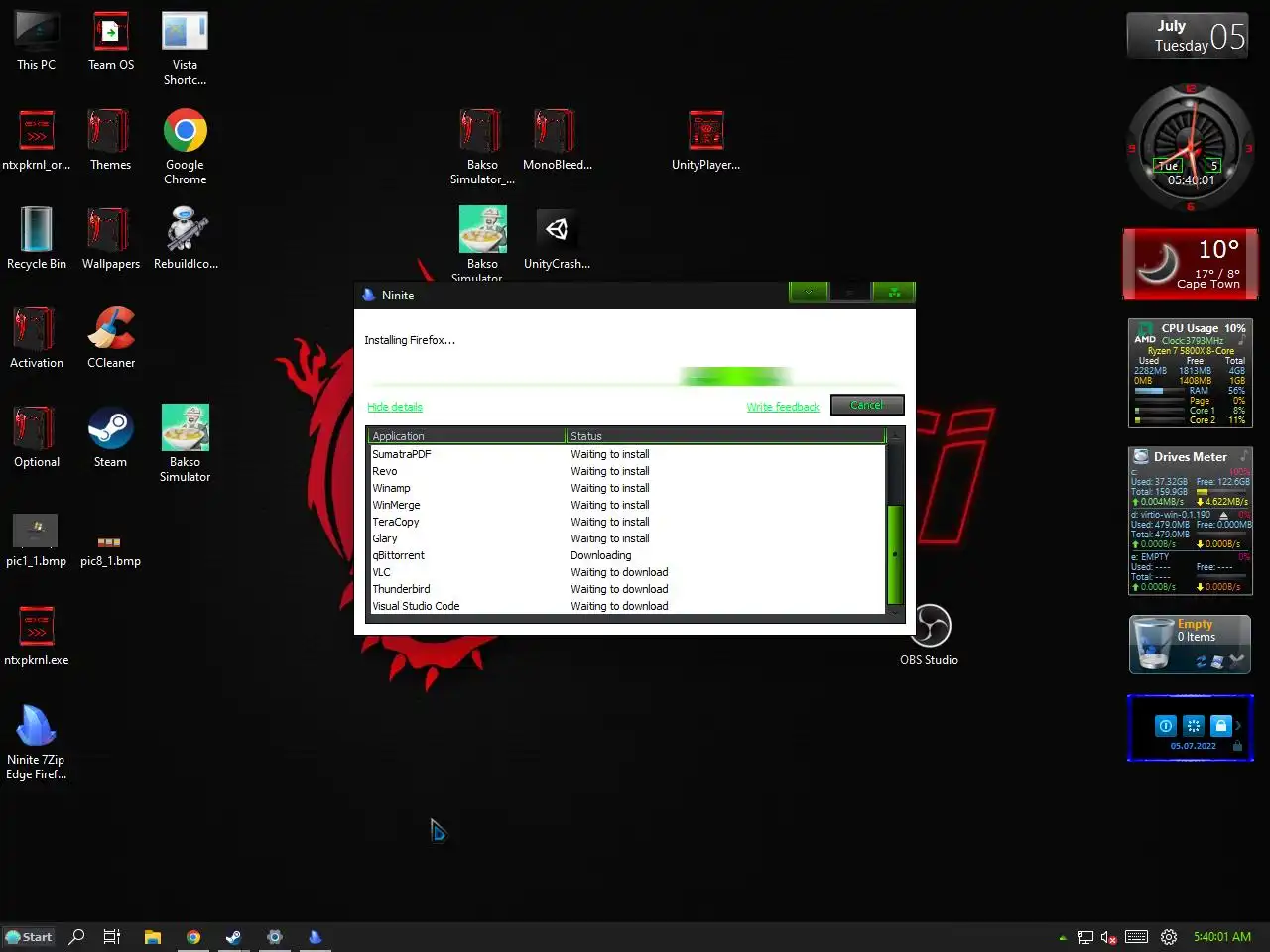Image resolution: width=1270 pixels, height=952 pixels.
Task: Open the Bakso Simulator icon beside Steam
Action: [186, 444]
